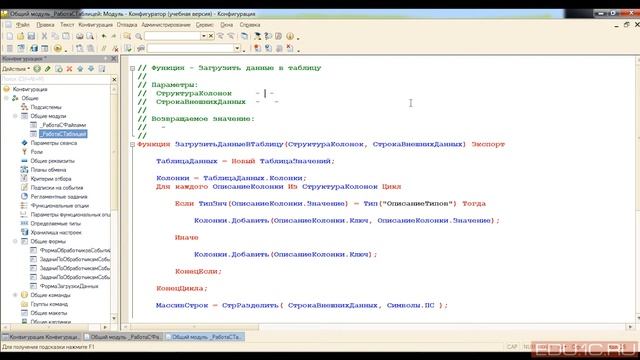640x360 pixels.
Task: Start debugging with the yellow play icon
Action: click(x=58, y=48)
